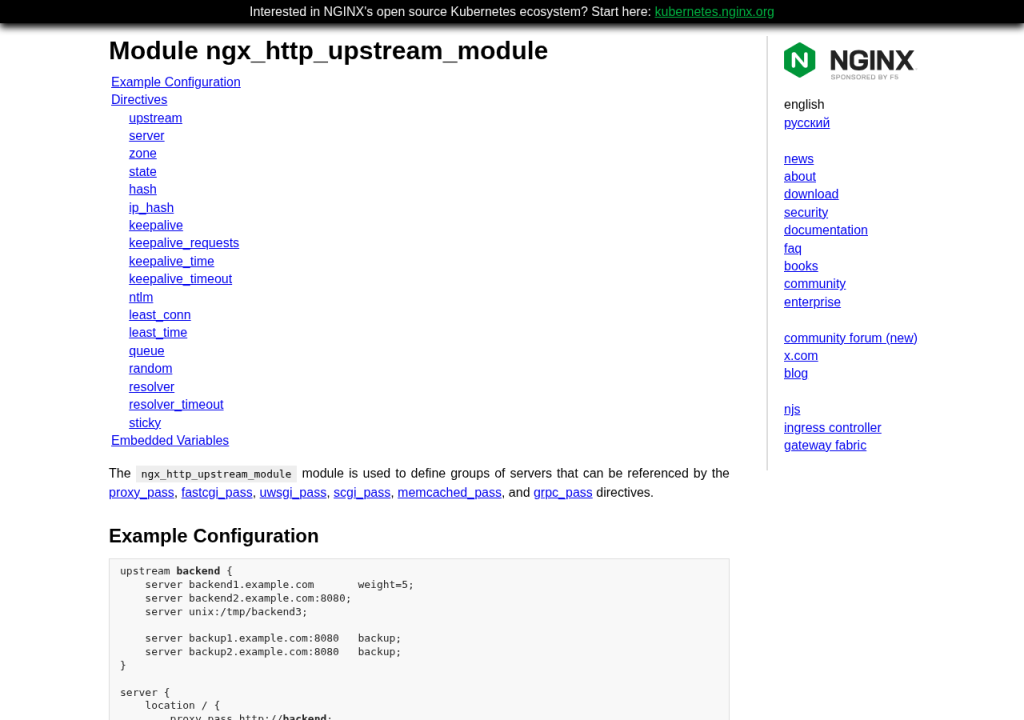Open the keepalive directive link

pos(155,225)
